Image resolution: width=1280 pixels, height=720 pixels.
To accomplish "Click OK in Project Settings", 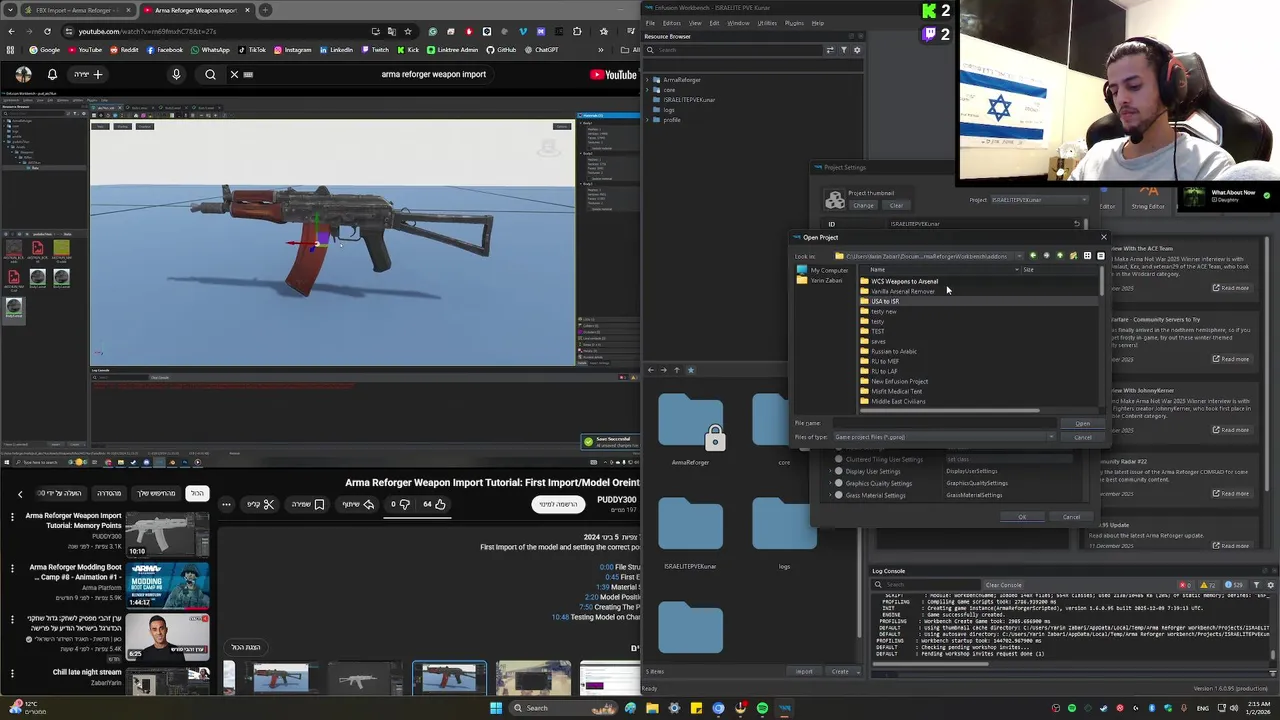I will (1022, 517).
